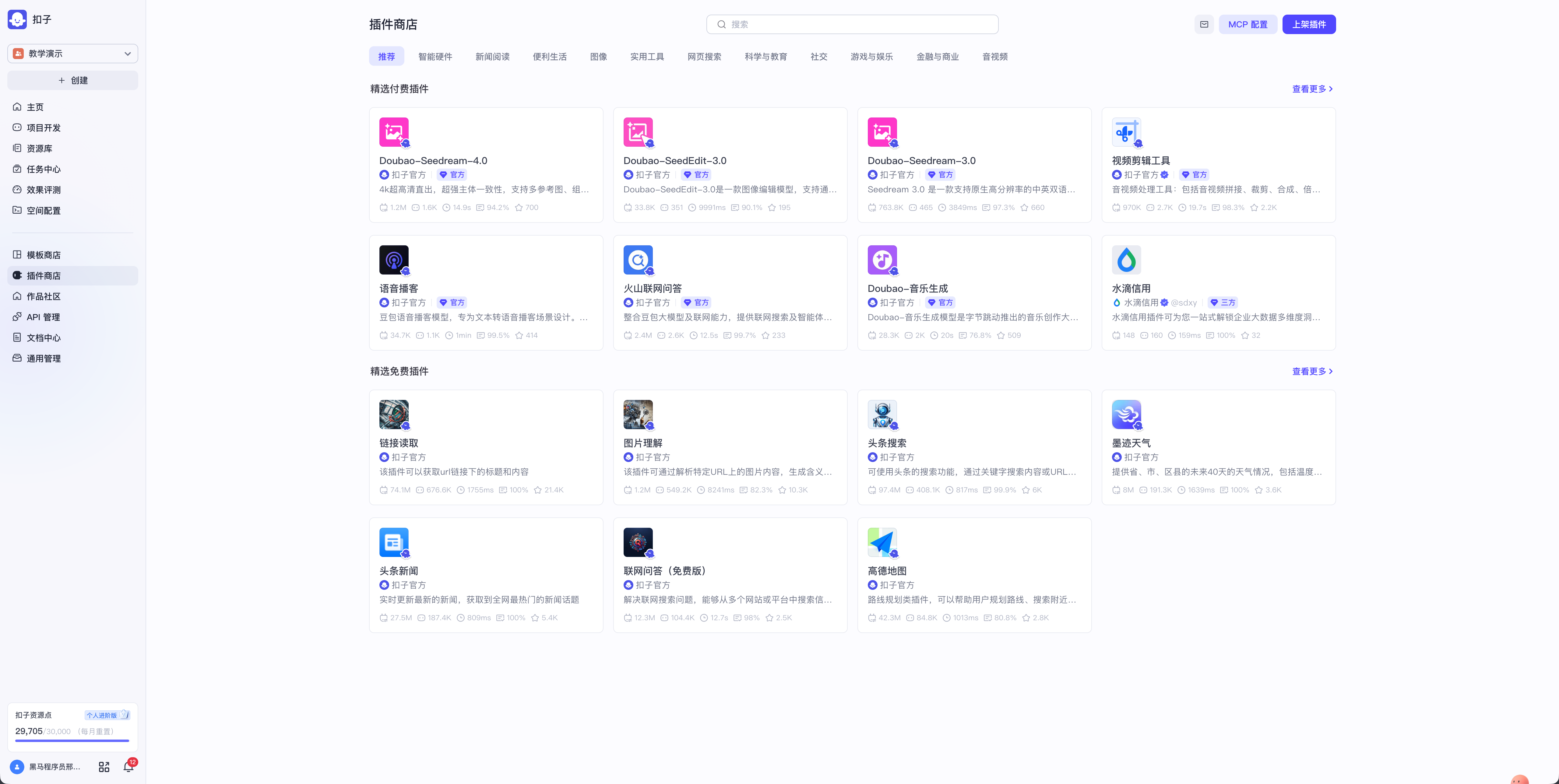Open the 高德地图 plugin icon
The image size is (1559, 784).
point(882,542)
